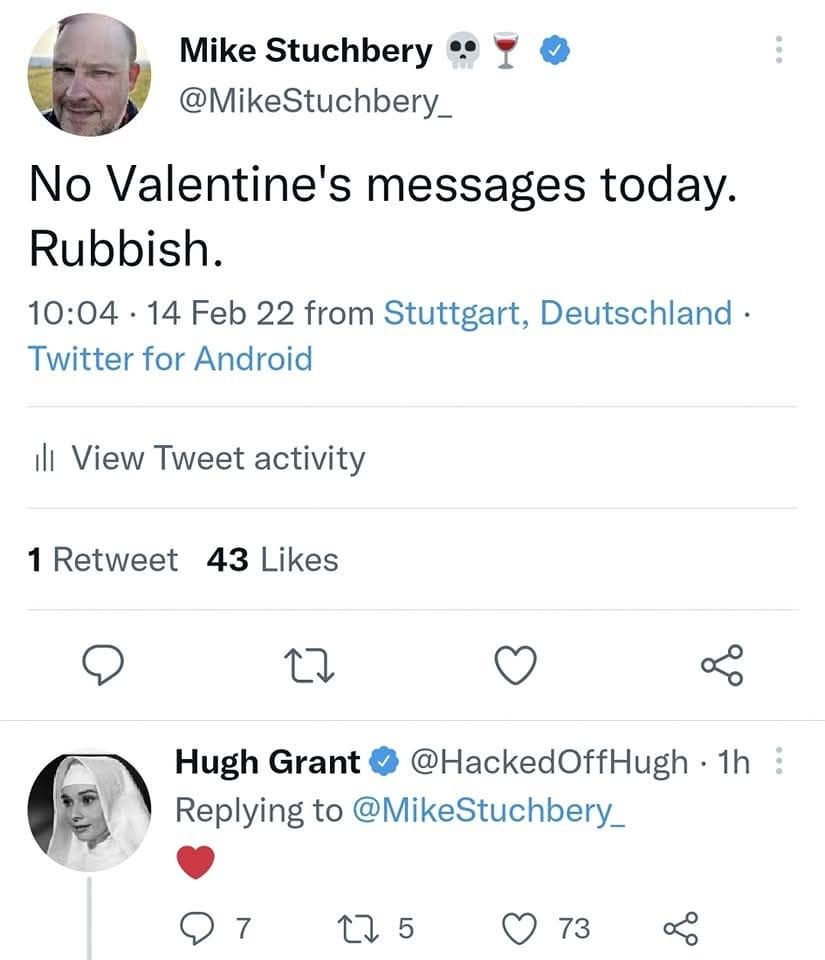View the 43 Likes list
Viewport: 825px width, 960px height.
[272, 560]
